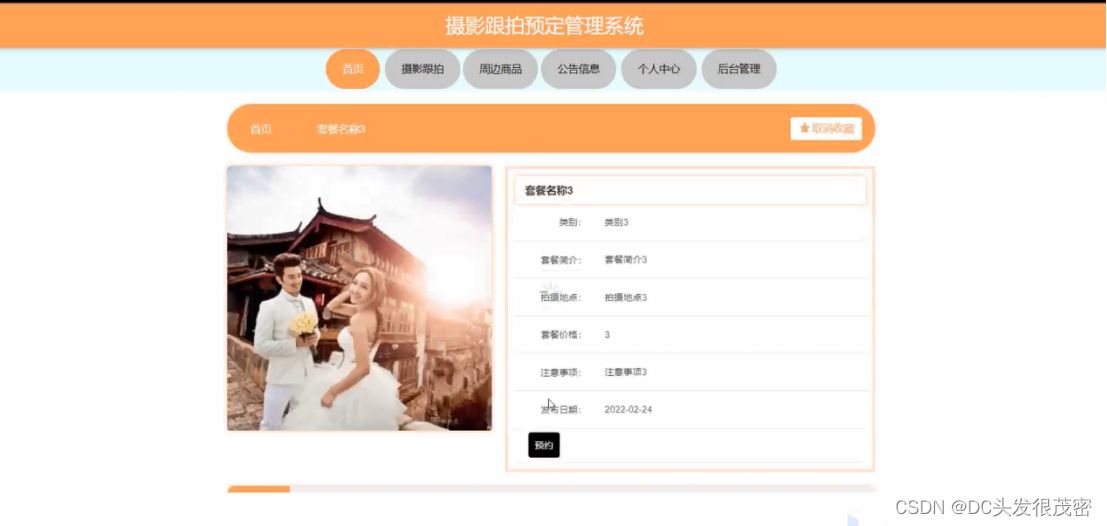Screen dimensions: 1107x526
Task: Click the 套餐简介: label
Action: coord(561,260)
